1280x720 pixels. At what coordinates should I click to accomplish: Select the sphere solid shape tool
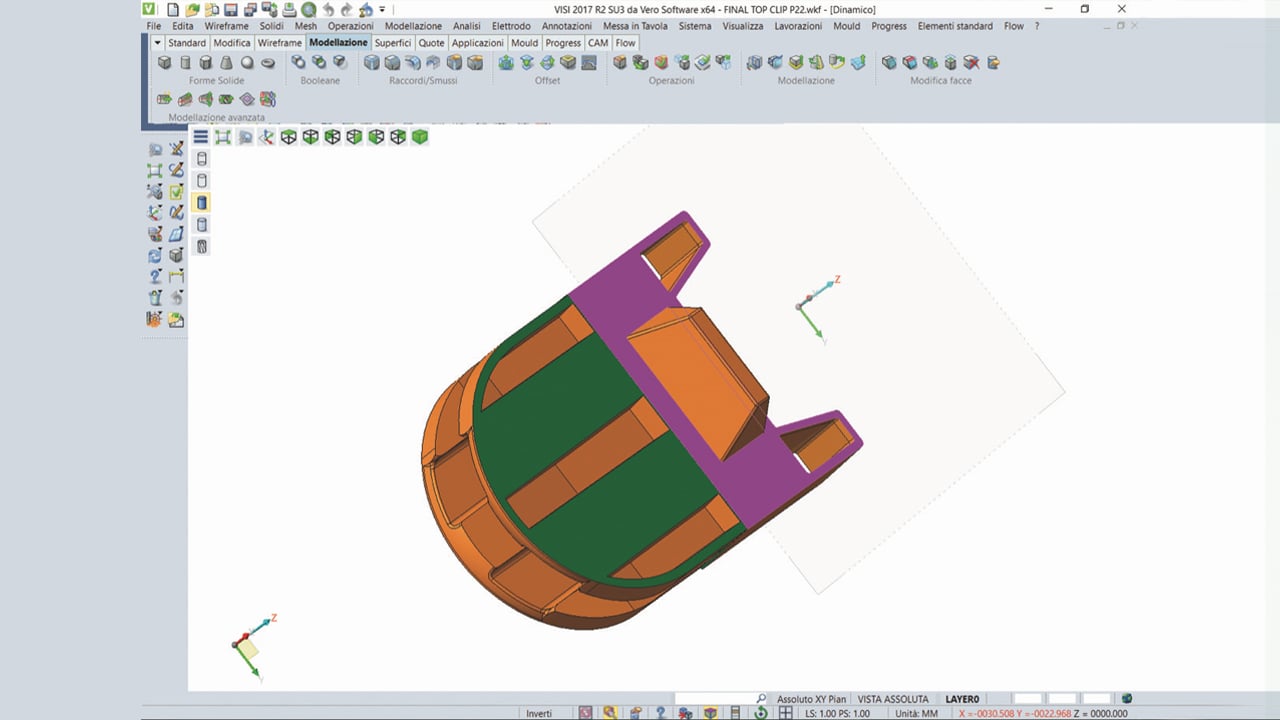(247, 63)
